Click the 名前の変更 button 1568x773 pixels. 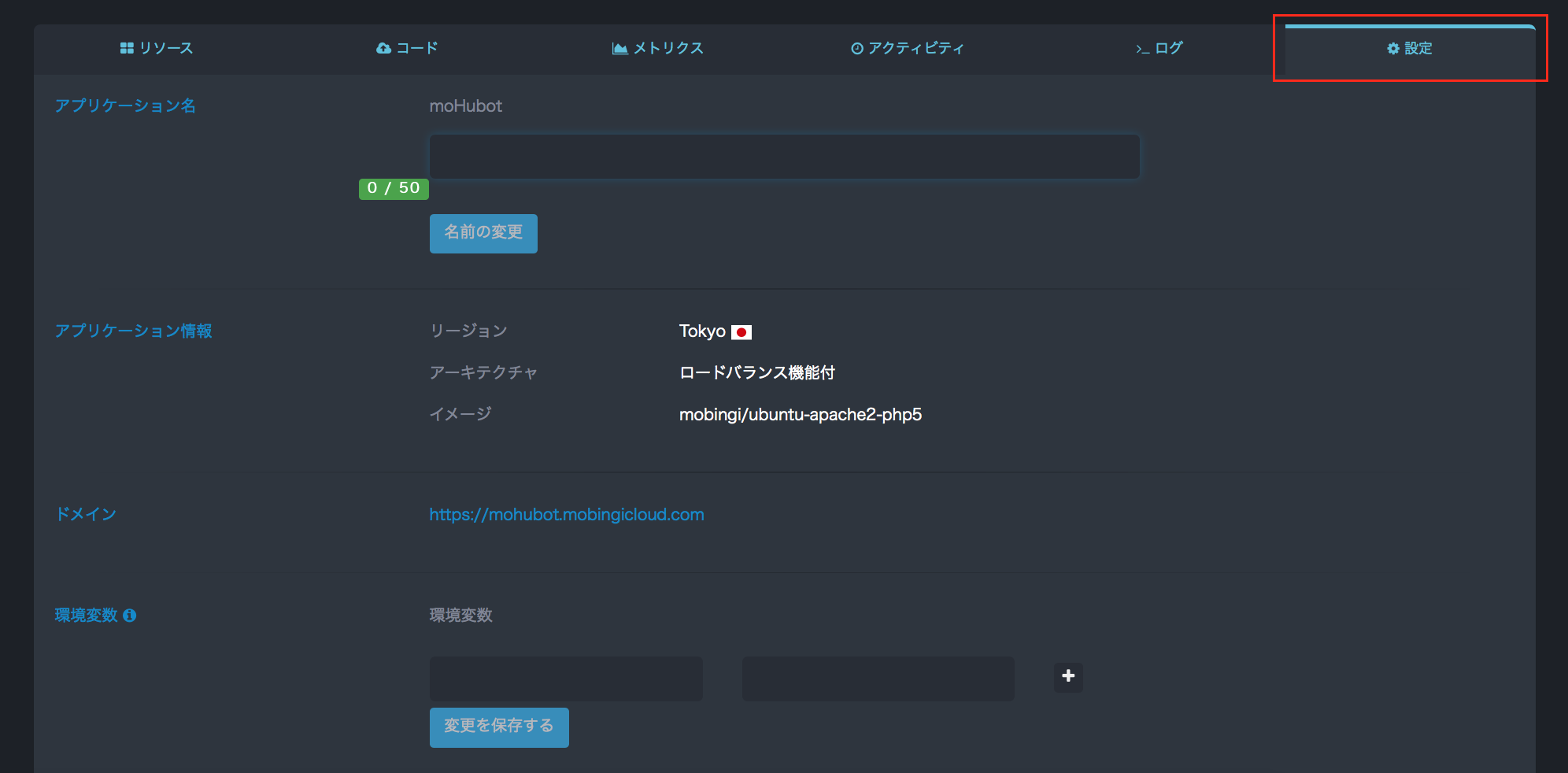click(483, 233)
